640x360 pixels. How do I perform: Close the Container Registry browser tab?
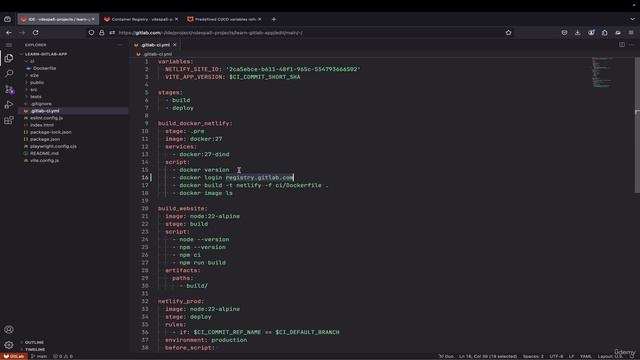pos(176,19)
